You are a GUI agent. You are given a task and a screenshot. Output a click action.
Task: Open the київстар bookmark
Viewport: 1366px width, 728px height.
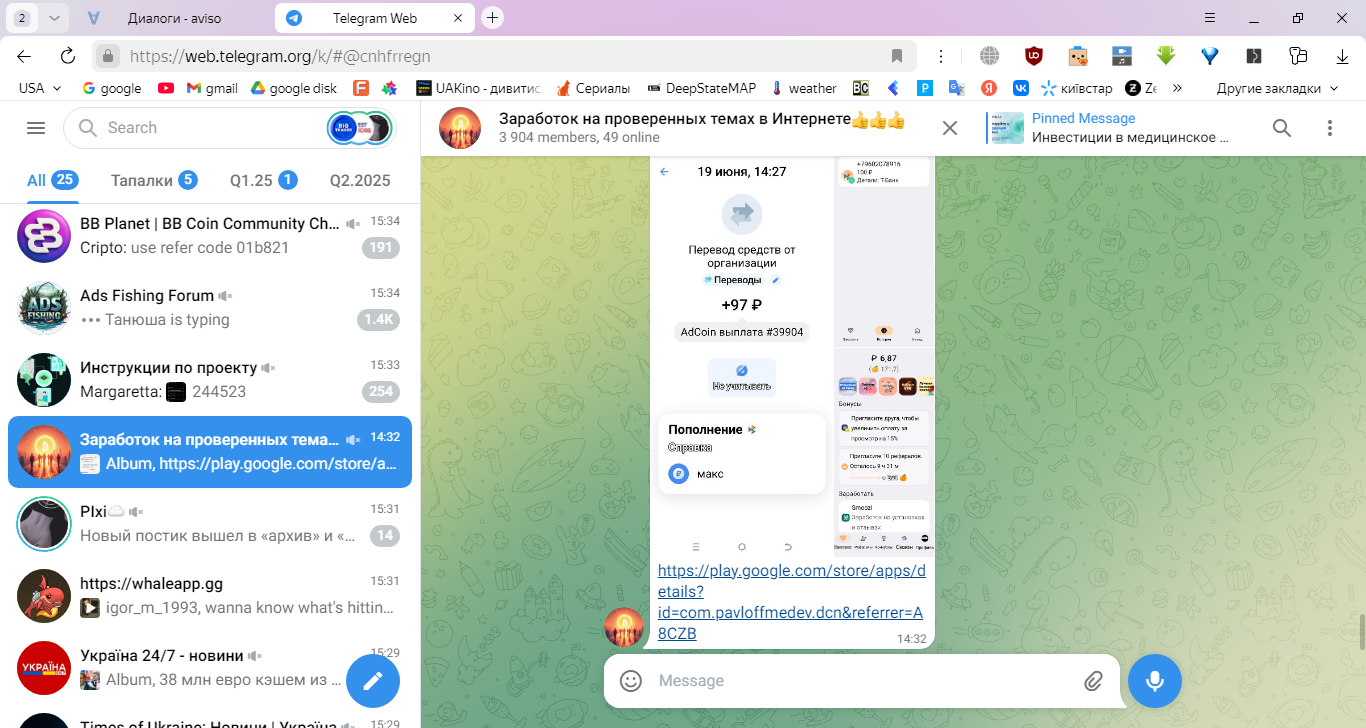tap(1077, 88)
